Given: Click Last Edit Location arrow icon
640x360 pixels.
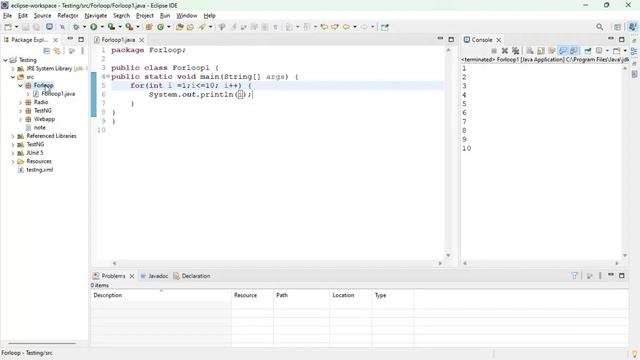Looking at the screenshot, I should tap(324, 27).
